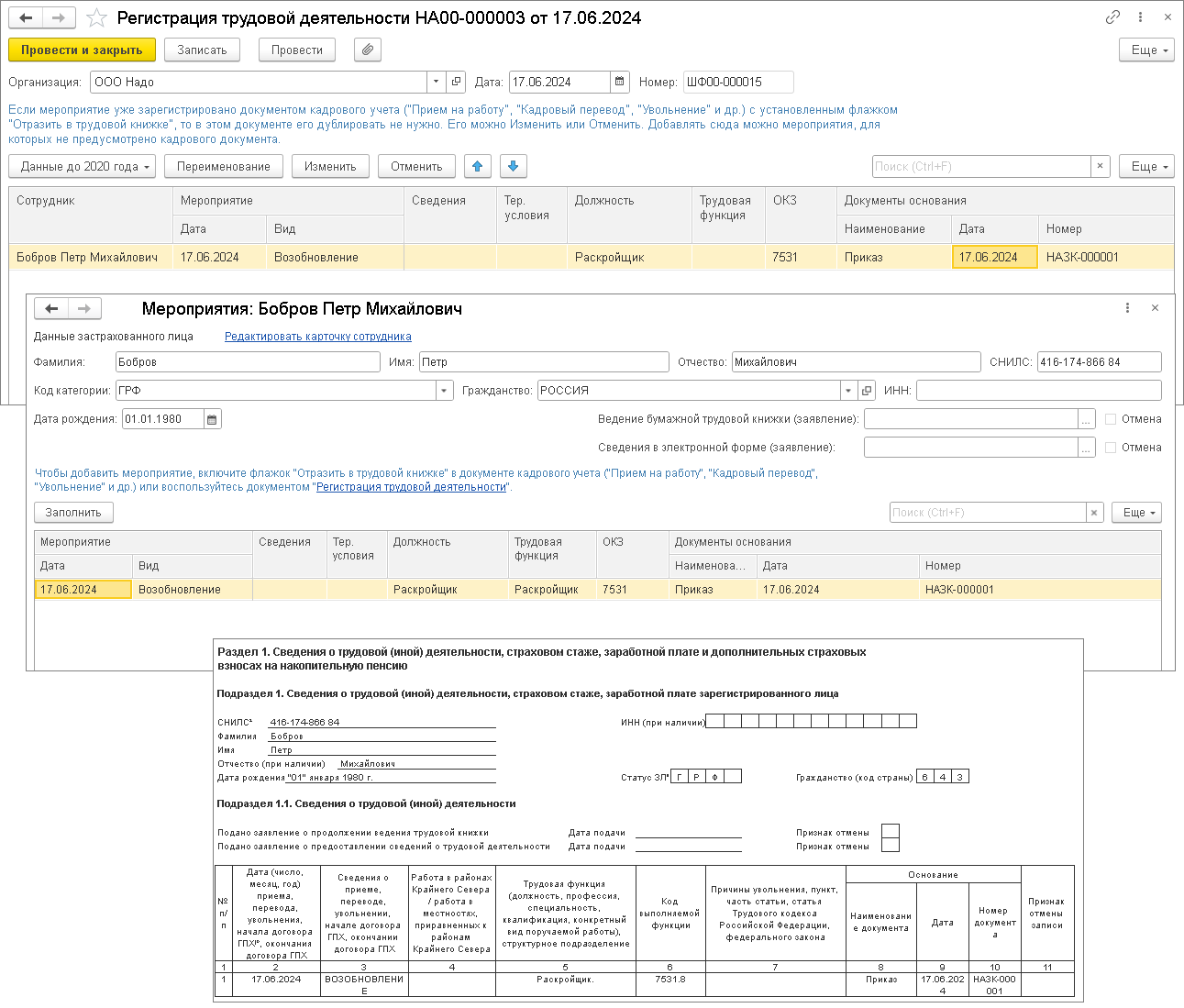Select Возобновление cell in top table
1184x1008 pixels.
click(x=336, y=258)
